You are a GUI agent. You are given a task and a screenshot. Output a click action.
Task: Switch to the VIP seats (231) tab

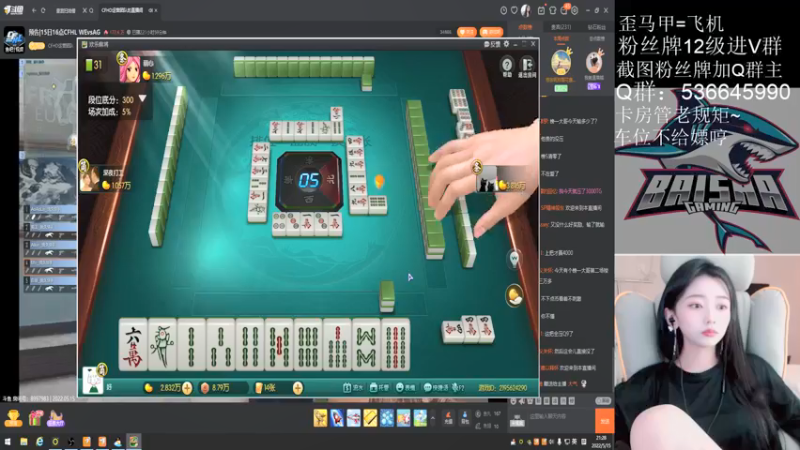coord(561,27)
